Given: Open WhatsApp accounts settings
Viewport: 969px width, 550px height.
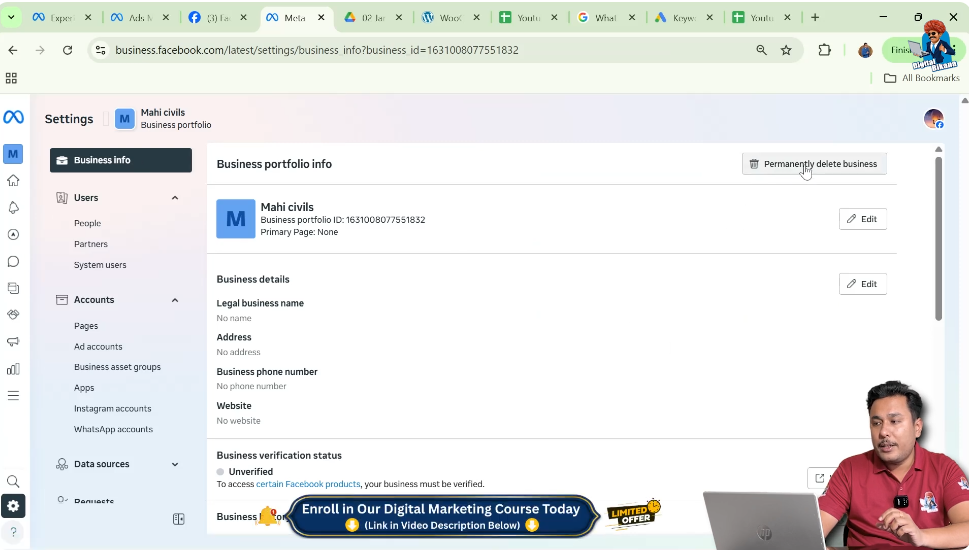Looking at the screenshot, I should (x=113, y=429).
